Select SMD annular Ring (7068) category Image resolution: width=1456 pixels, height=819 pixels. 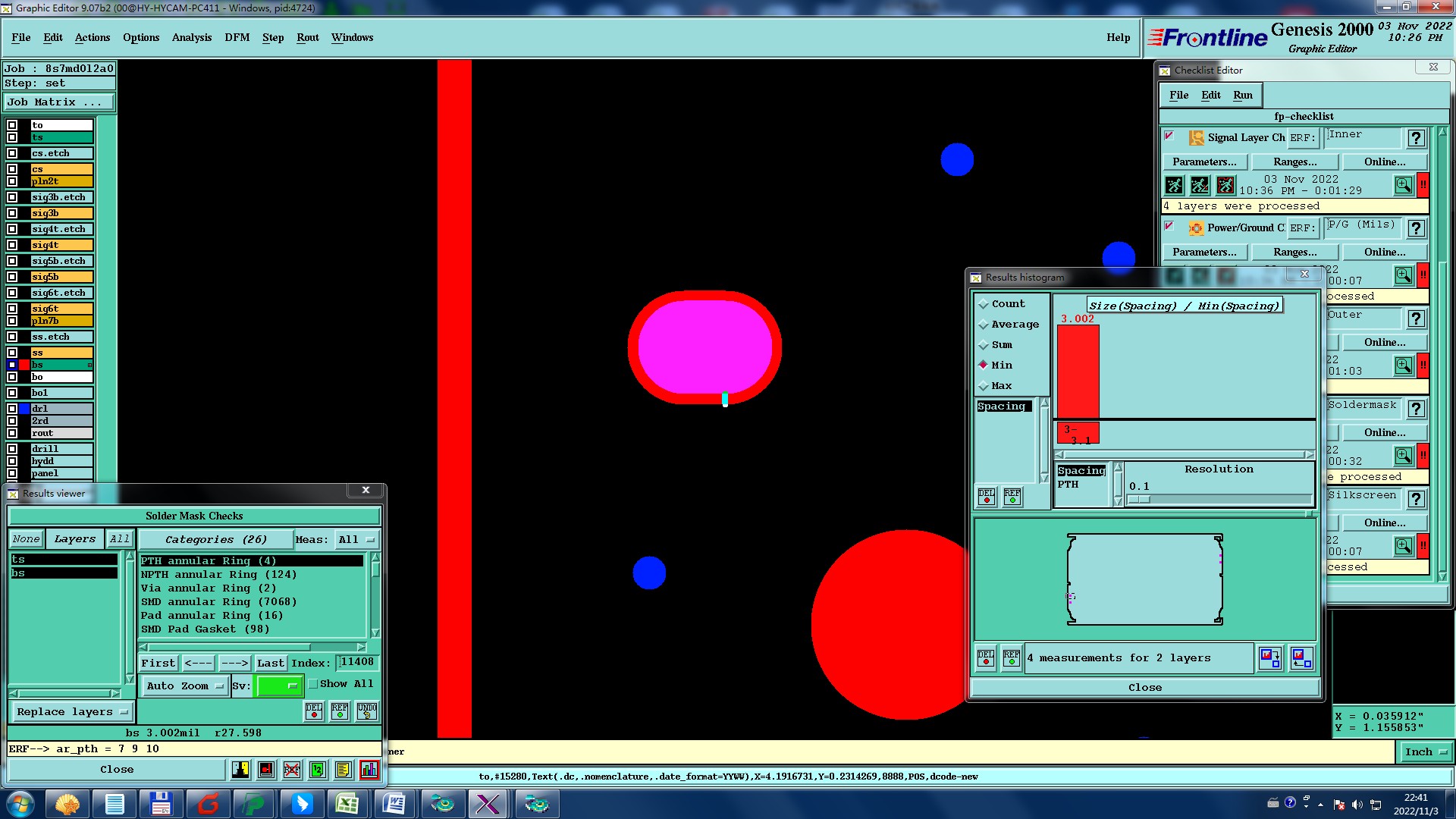click(219, 602)
